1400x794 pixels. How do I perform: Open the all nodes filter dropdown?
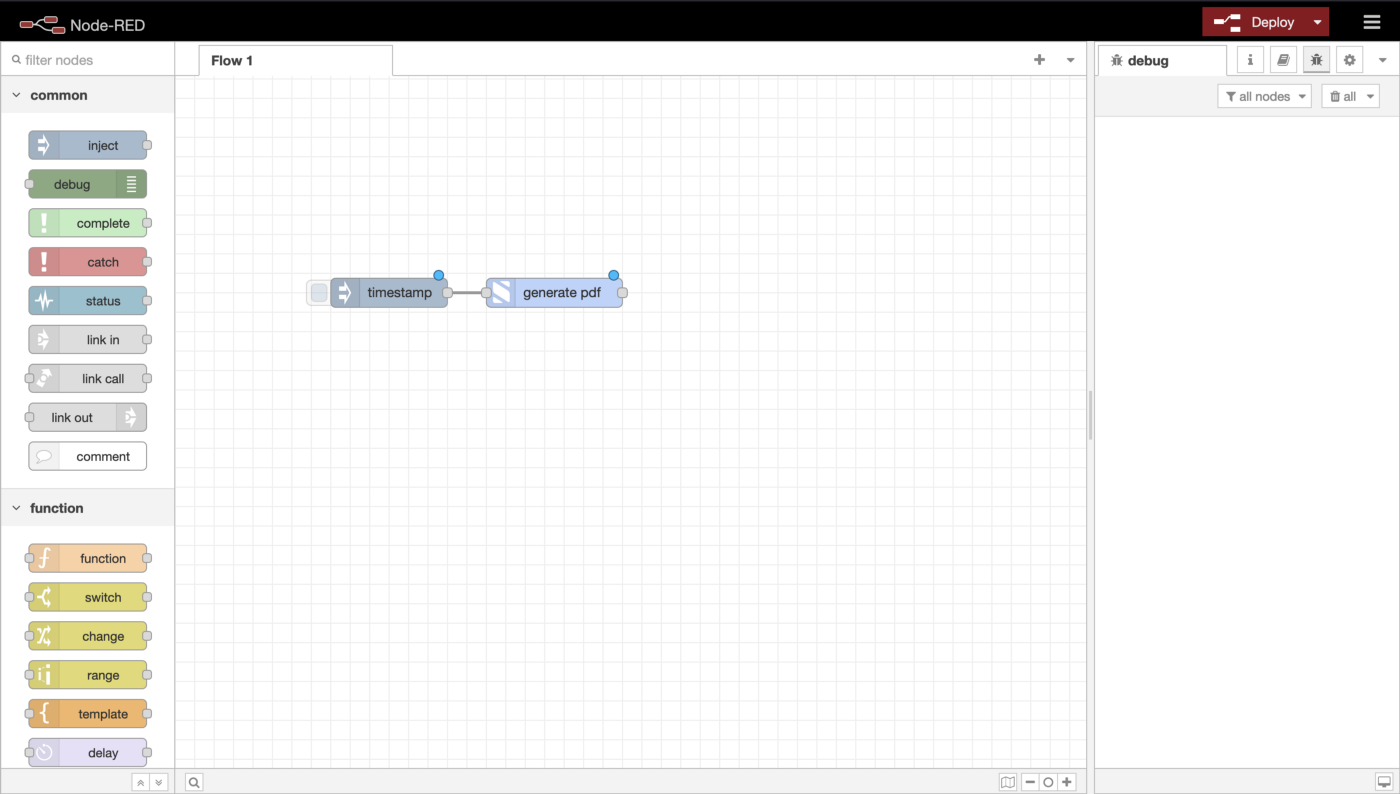[x=1264, y=96]
